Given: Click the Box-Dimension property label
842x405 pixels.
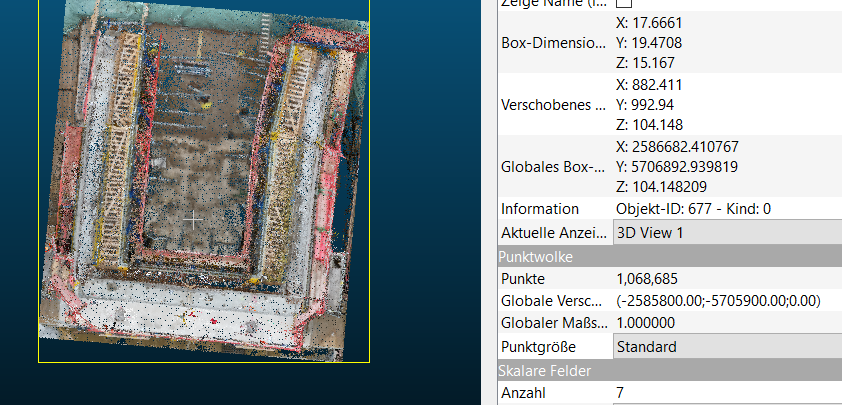Looking at the screenshot, I should point(553,44).
